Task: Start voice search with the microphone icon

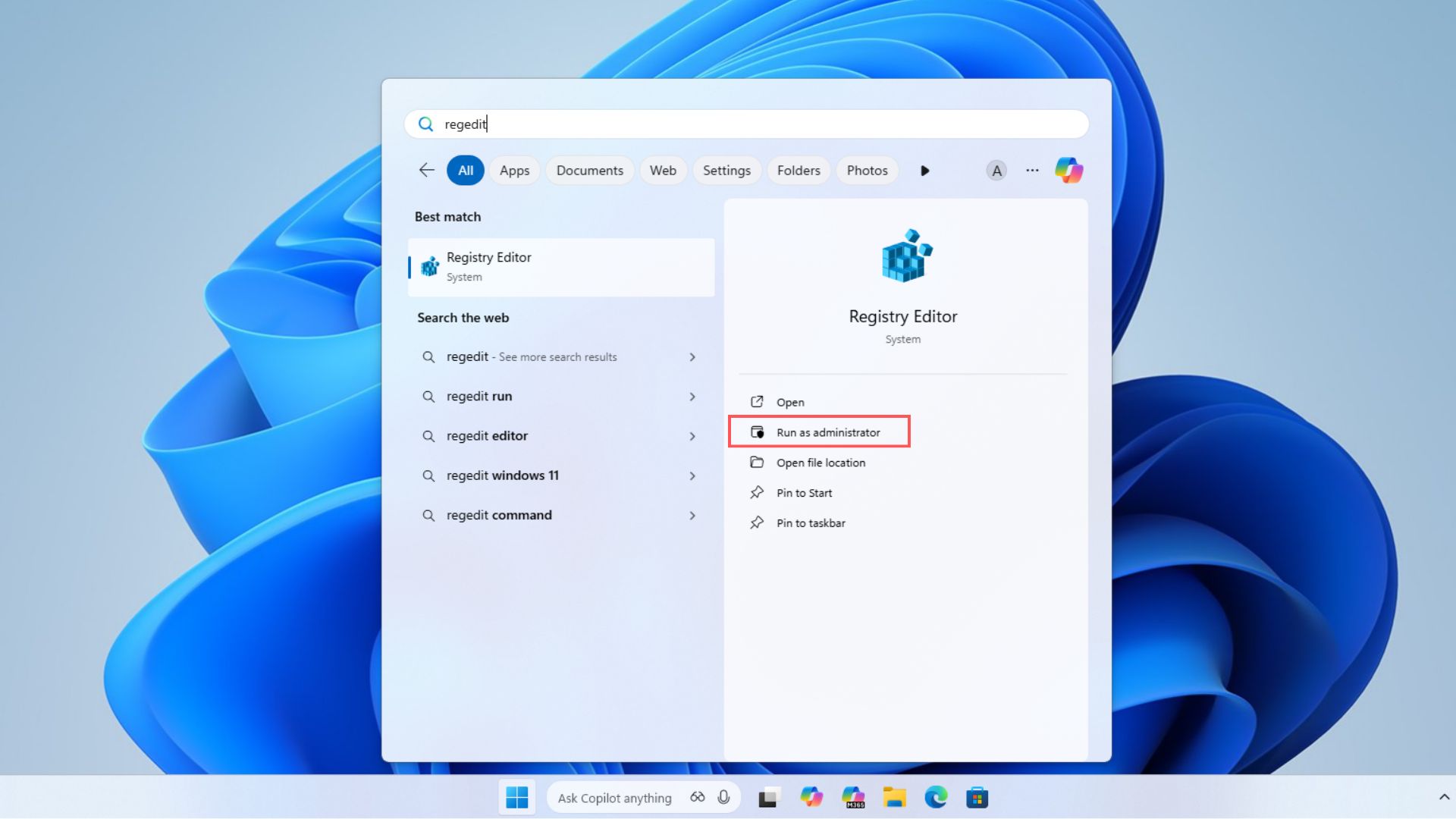Action: [724, 797]
